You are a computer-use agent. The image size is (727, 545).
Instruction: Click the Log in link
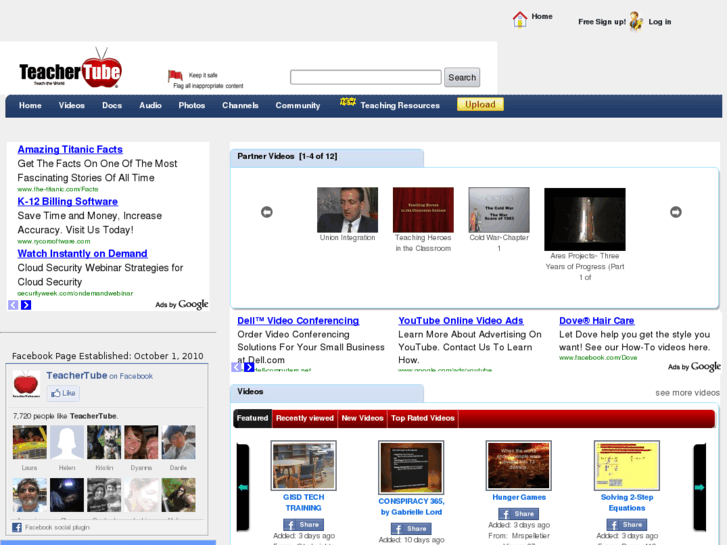660,22
